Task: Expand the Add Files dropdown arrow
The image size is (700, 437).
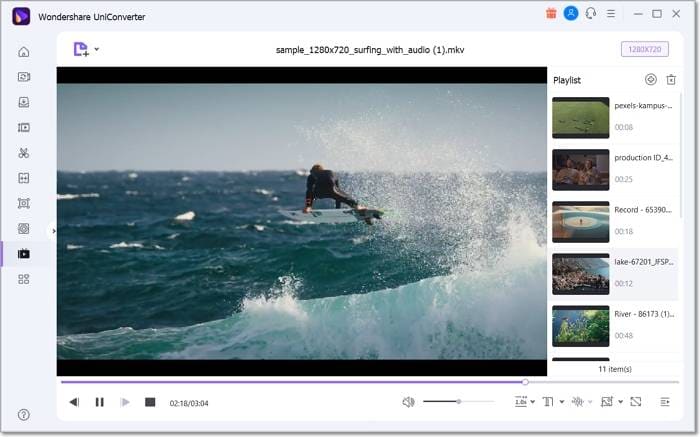Action: [x=97, y=49]
